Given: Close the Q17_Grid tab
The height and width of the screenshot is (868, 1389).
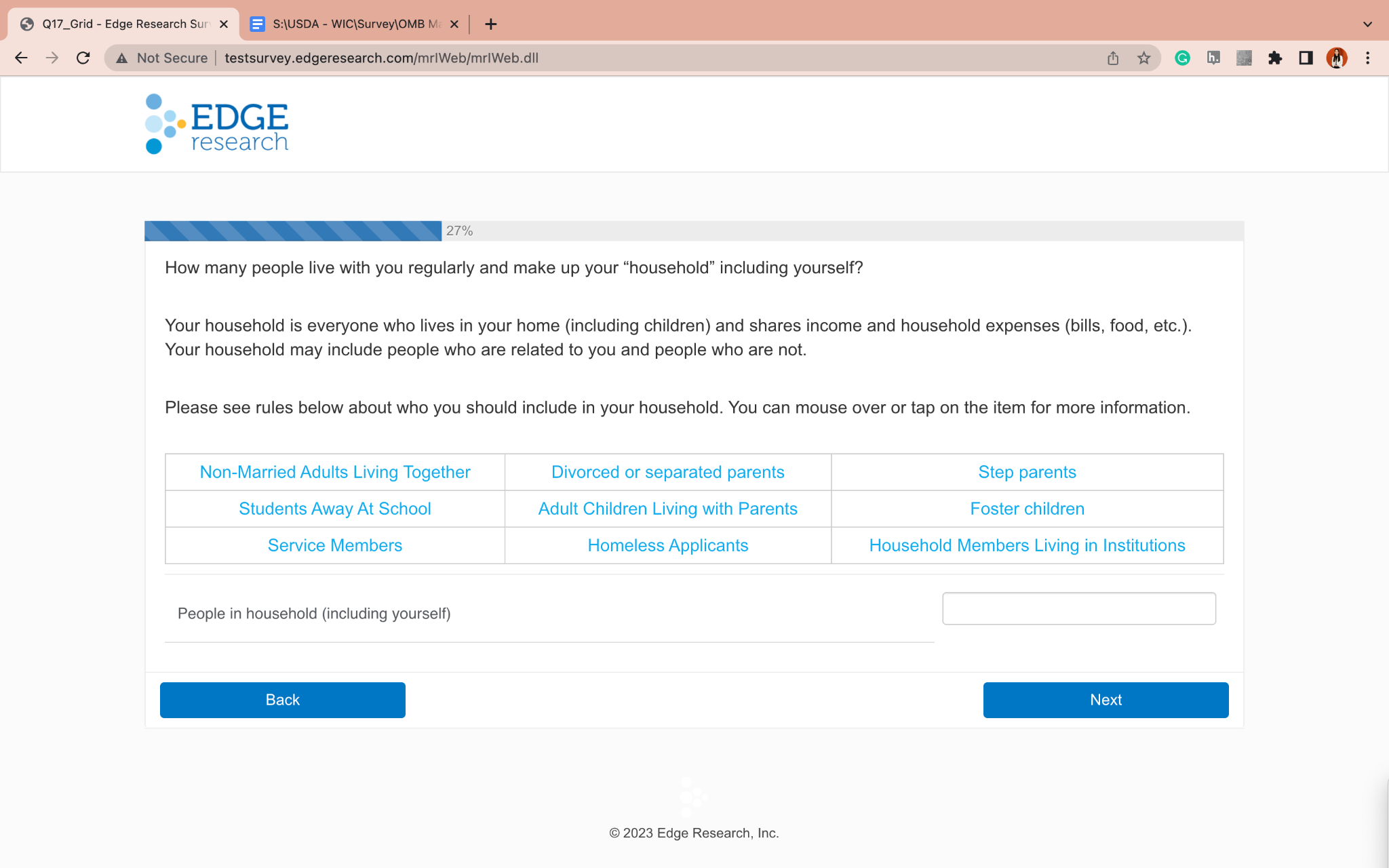Looking at the screenshot, I should [x=224, y=24].
